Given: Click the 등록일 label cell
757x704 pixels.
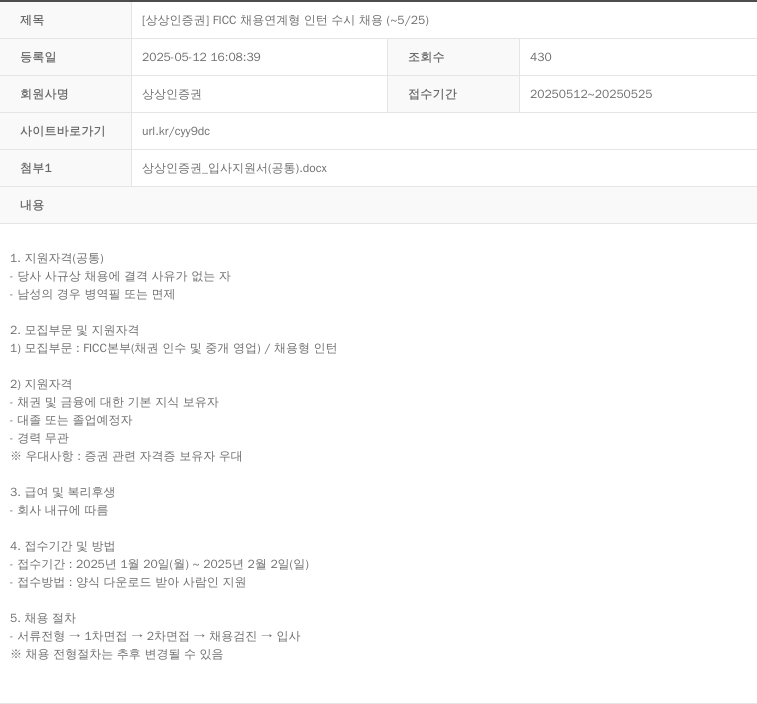Looking at the screenshot, I should coord(66,57).
